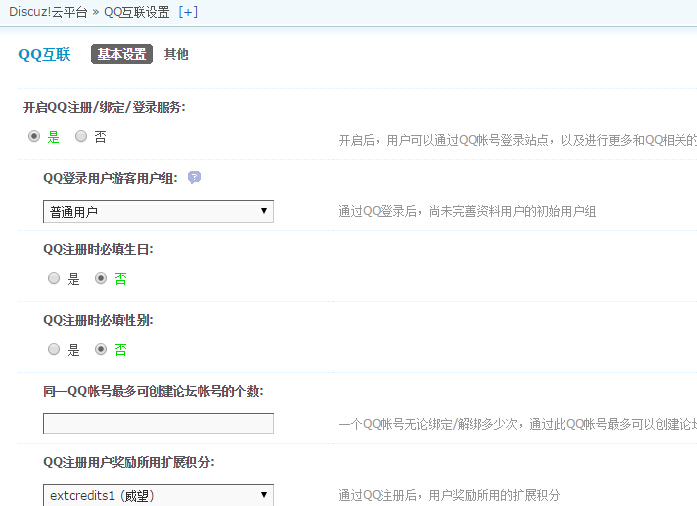Click the 开启QQ注册/绑定/登录服务 label
The width and height of the screenshot is (697, 506).
click(104, 107)
